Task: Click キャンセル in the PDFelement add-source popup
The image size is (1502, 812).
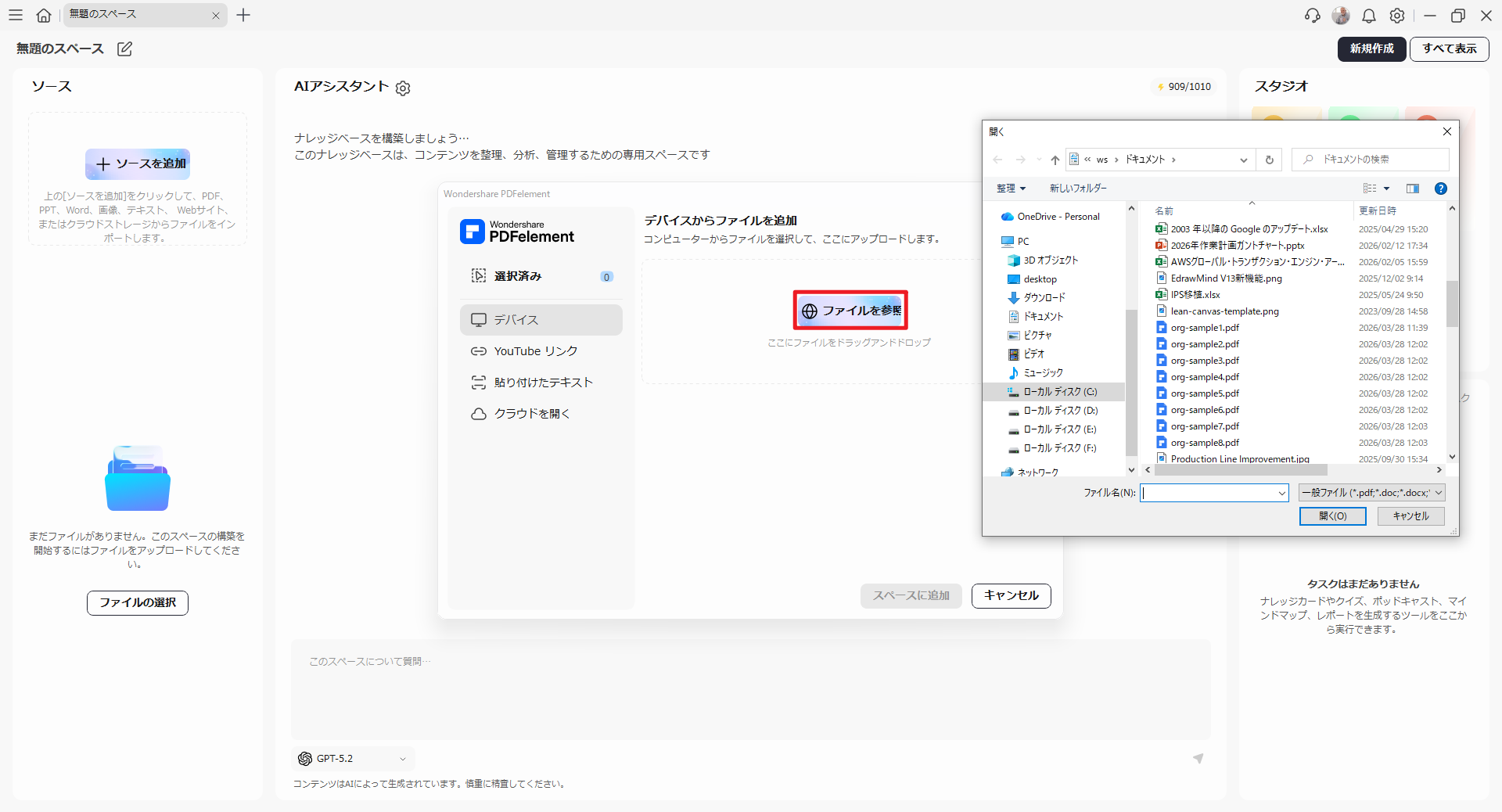Action: click(x=1011, y=596)
